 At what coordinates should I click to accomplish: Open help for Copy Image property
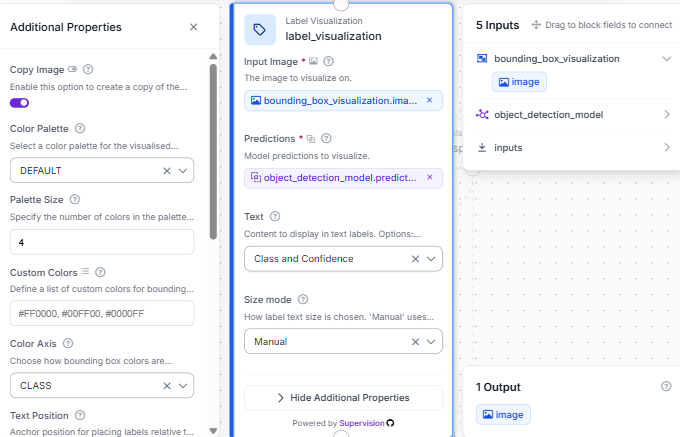pyautogui.click(x=88, y=69)
